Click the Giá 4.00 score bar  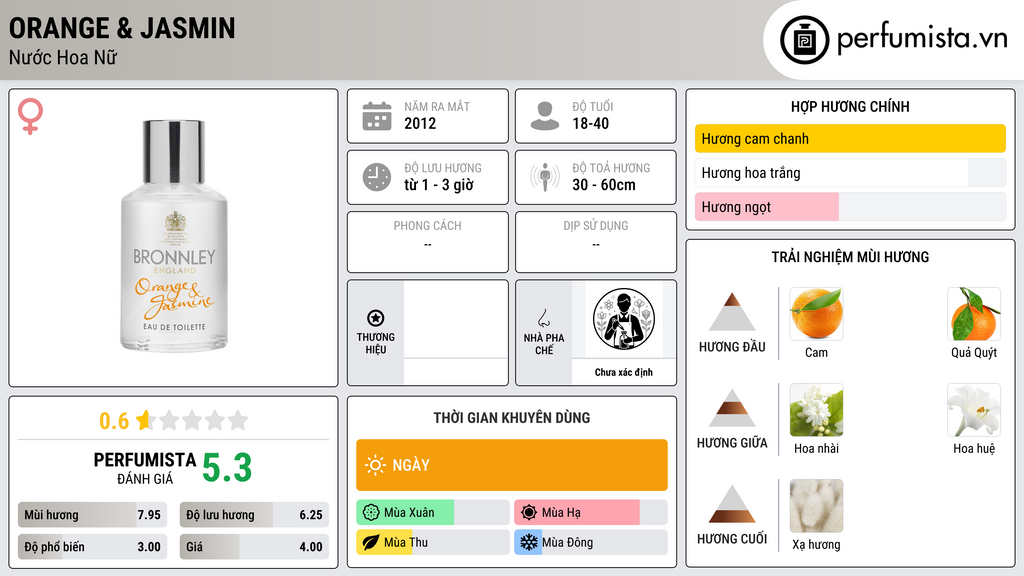click(254, 547)
